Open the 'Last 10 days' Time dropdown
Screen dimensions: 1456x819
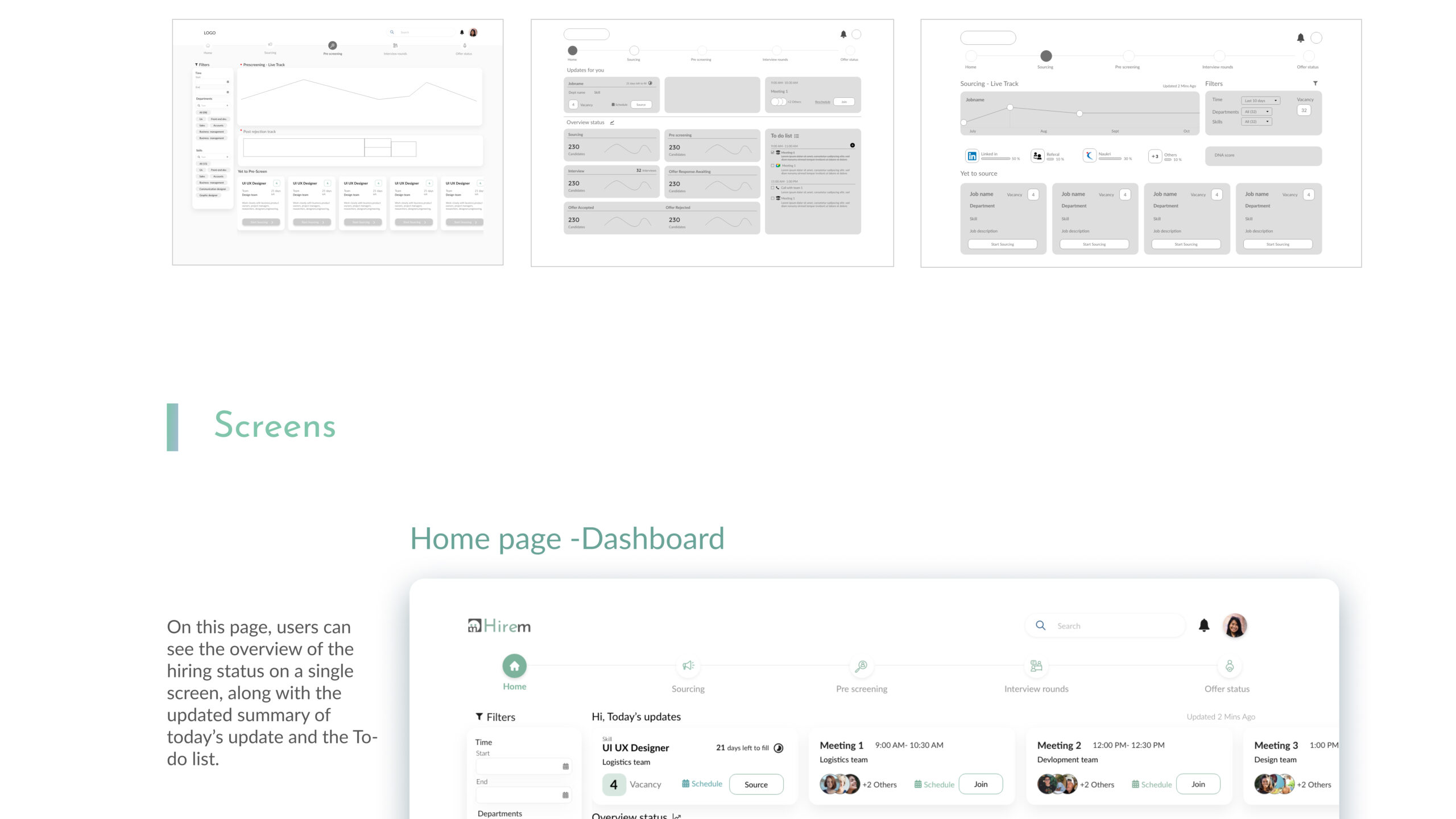[1260, 101]
